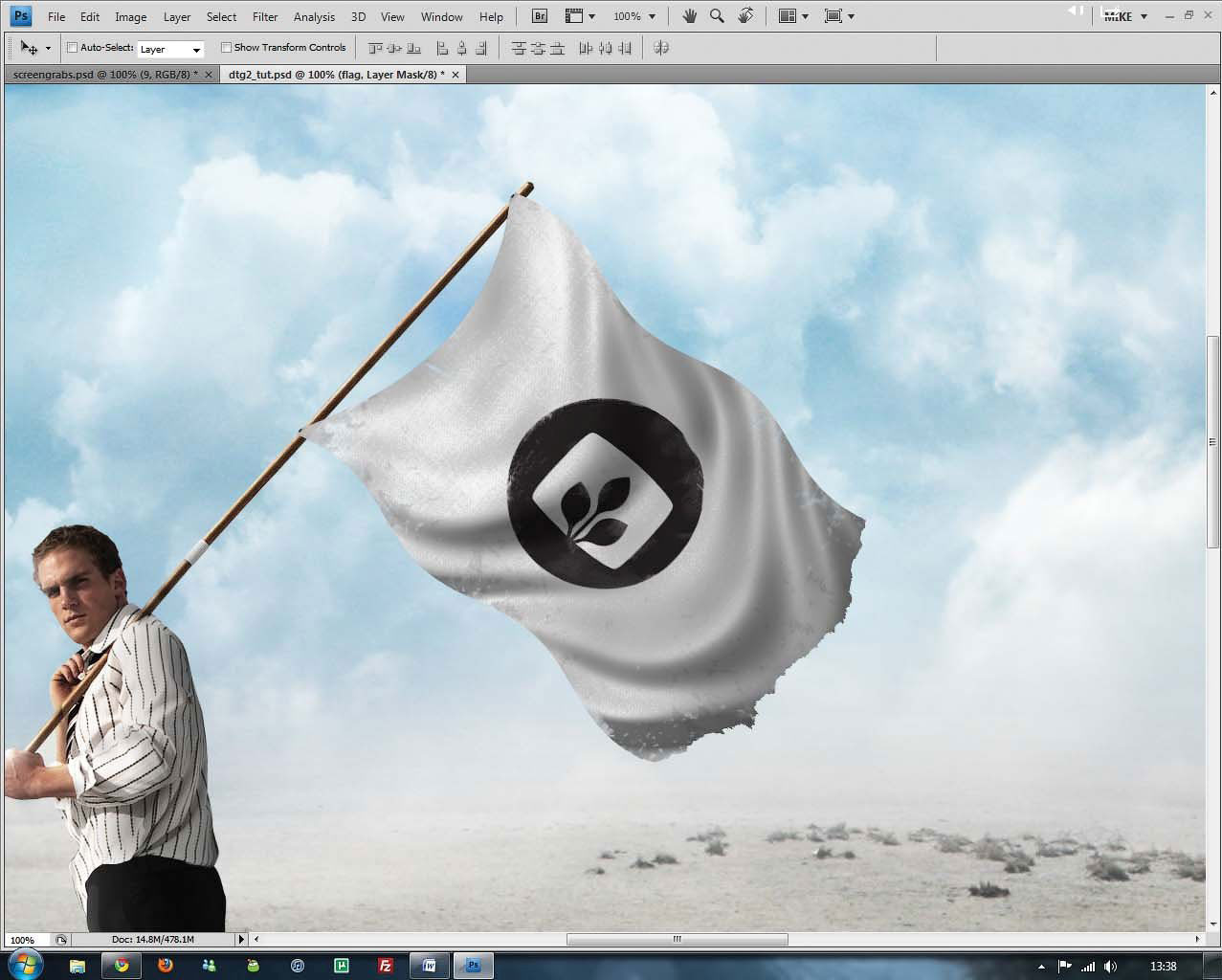The height and width of the screenshot is (980, 1222).
Task: Click status bar preview icon beside zoom
Action: tap(61, 940)
